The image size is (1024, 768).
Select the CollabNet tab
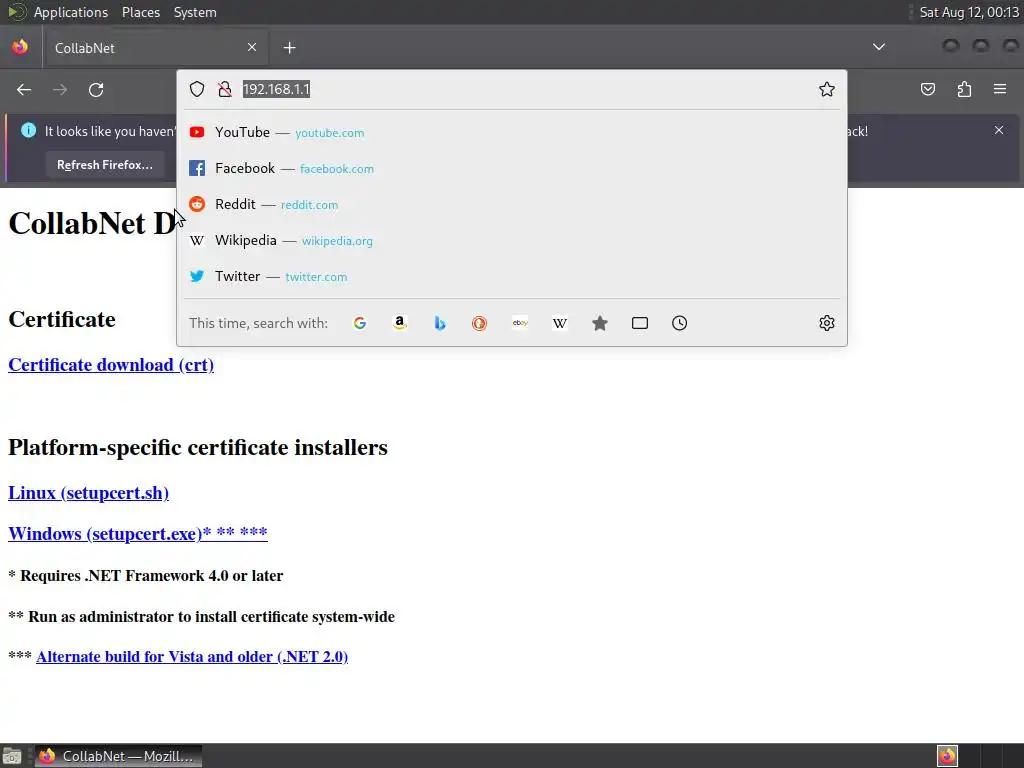coord(155,48)
